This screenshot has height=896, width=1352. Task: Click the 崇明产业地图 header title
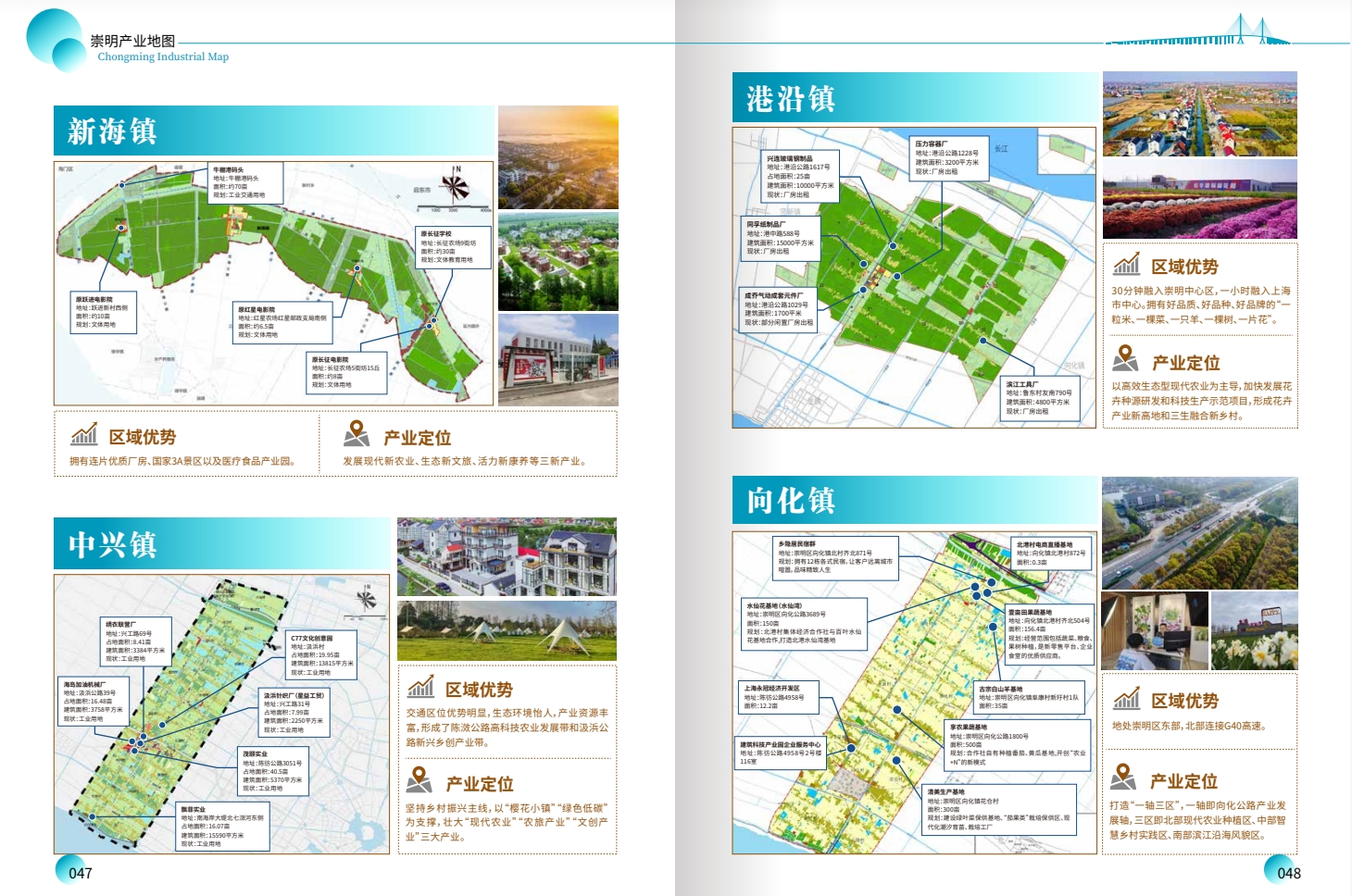tap(132, 41)
